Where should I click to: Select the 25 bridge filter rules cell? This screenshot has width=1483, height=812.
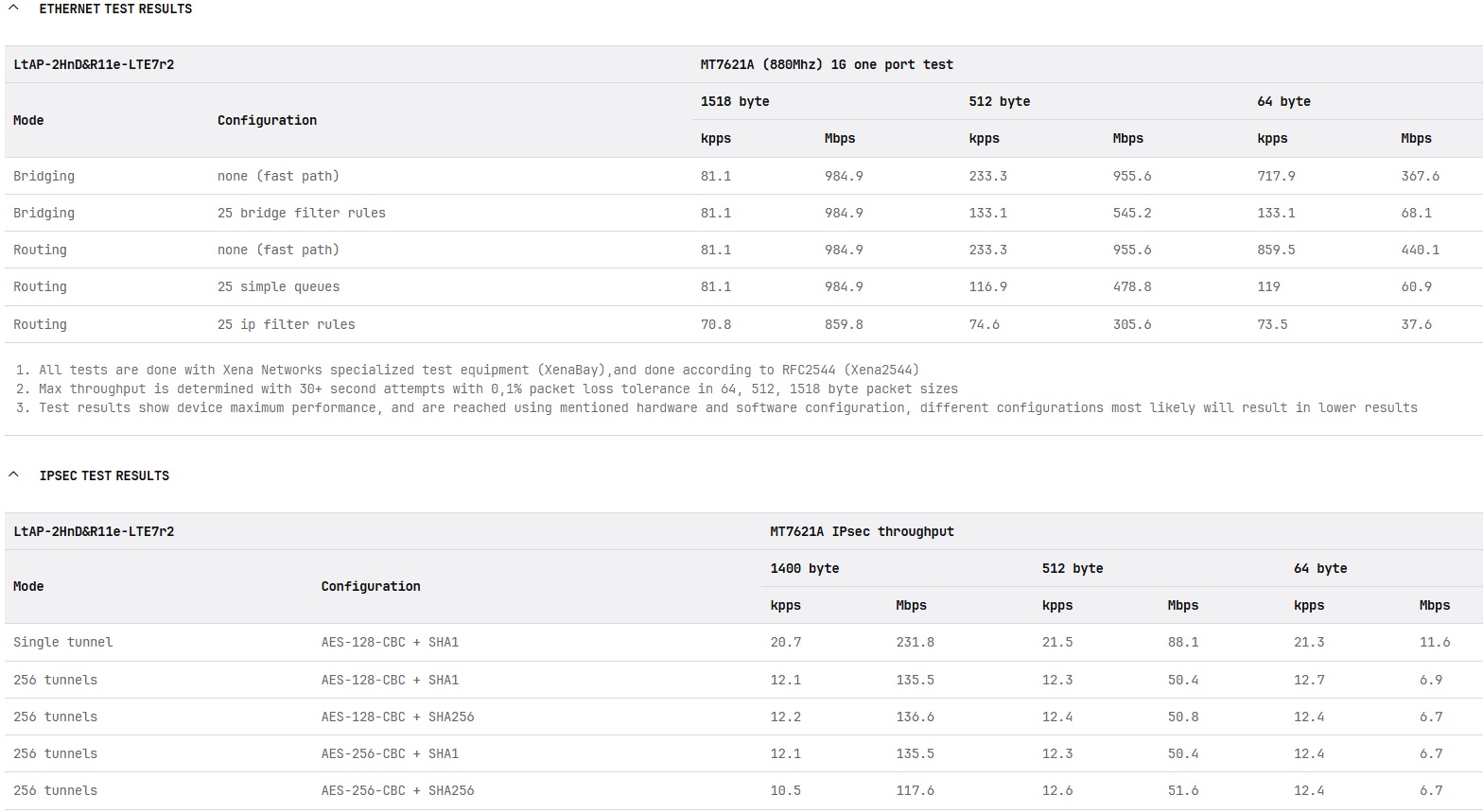[x=301, y=213]
